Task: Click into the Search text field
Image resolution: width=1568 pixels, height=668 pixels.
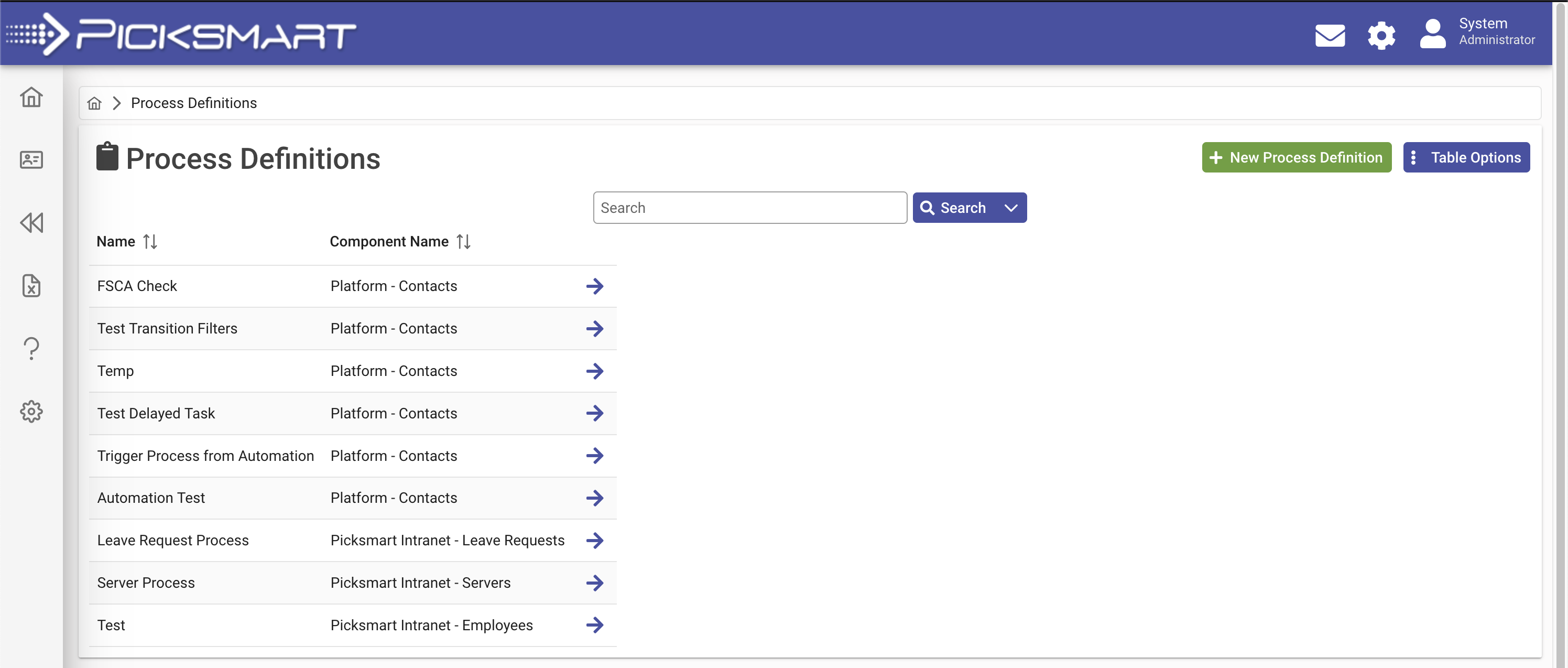Action: [x=749, y=208]
